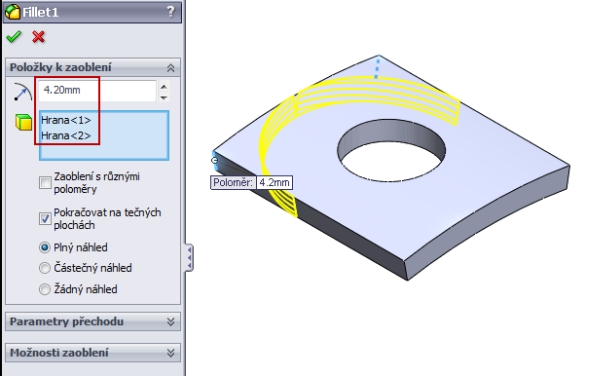Screen dimensions: 590x376
Task: Choose the Plný náhled radio option
Action: tap(44, 247)
